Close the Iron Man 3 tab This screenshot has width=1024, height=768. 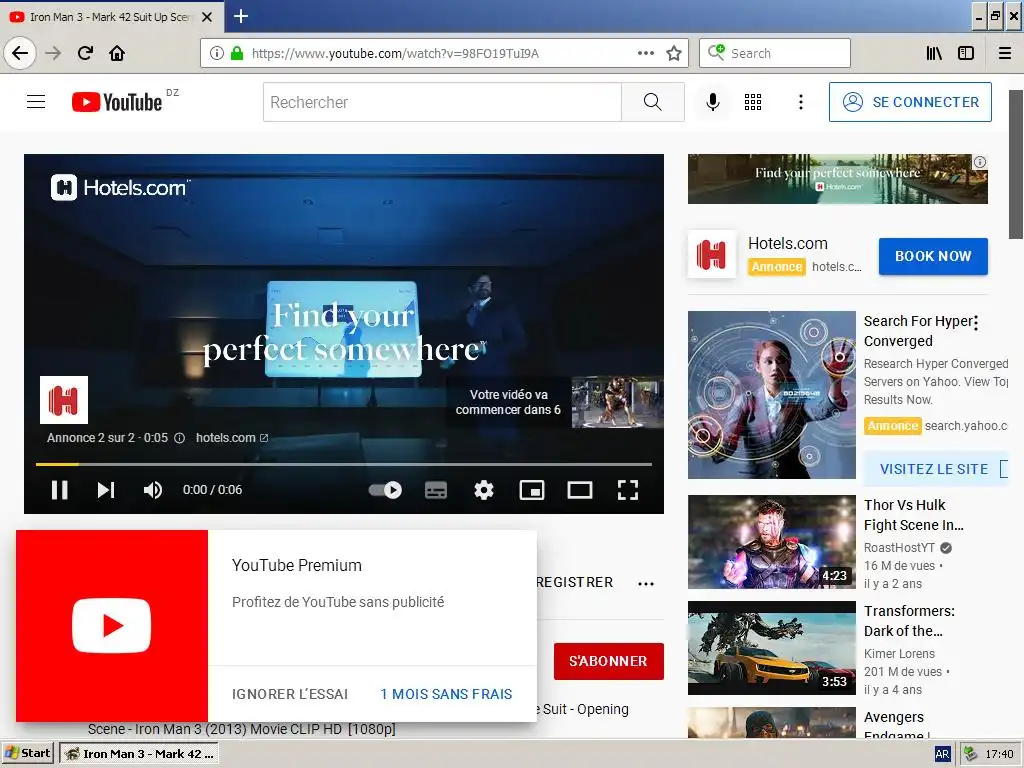coord(207,17)
